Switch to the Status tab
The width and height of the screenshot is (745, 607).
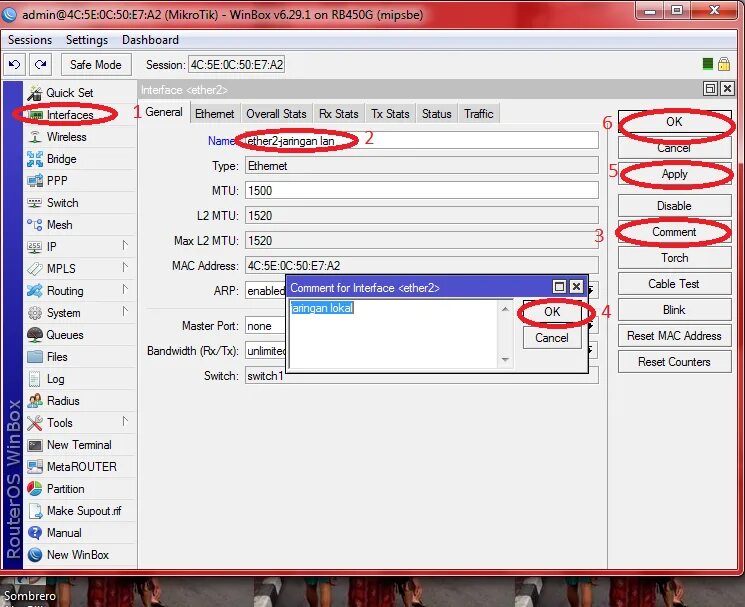point(437,114)
